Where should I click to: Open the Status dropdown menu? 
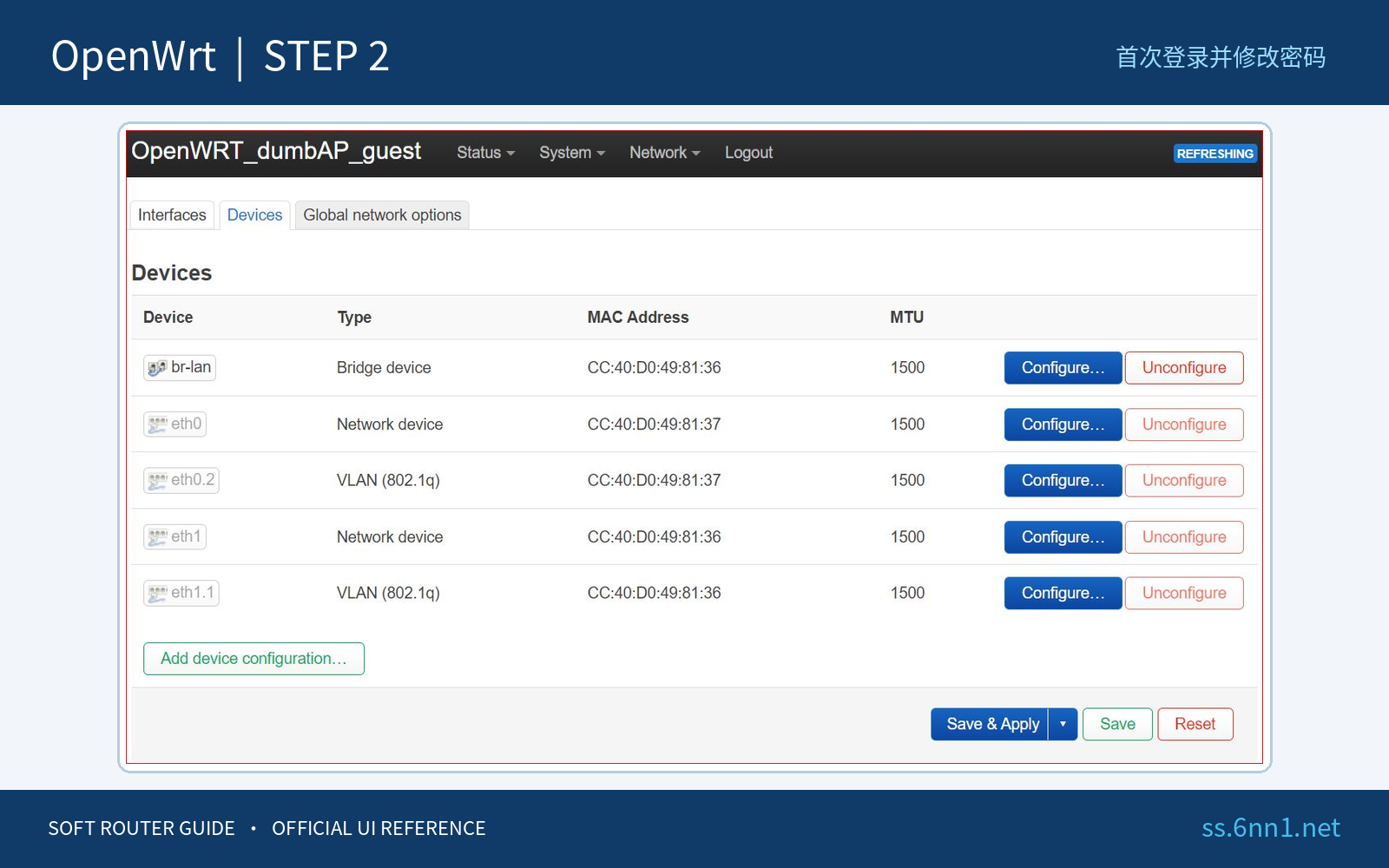[486, 153]
